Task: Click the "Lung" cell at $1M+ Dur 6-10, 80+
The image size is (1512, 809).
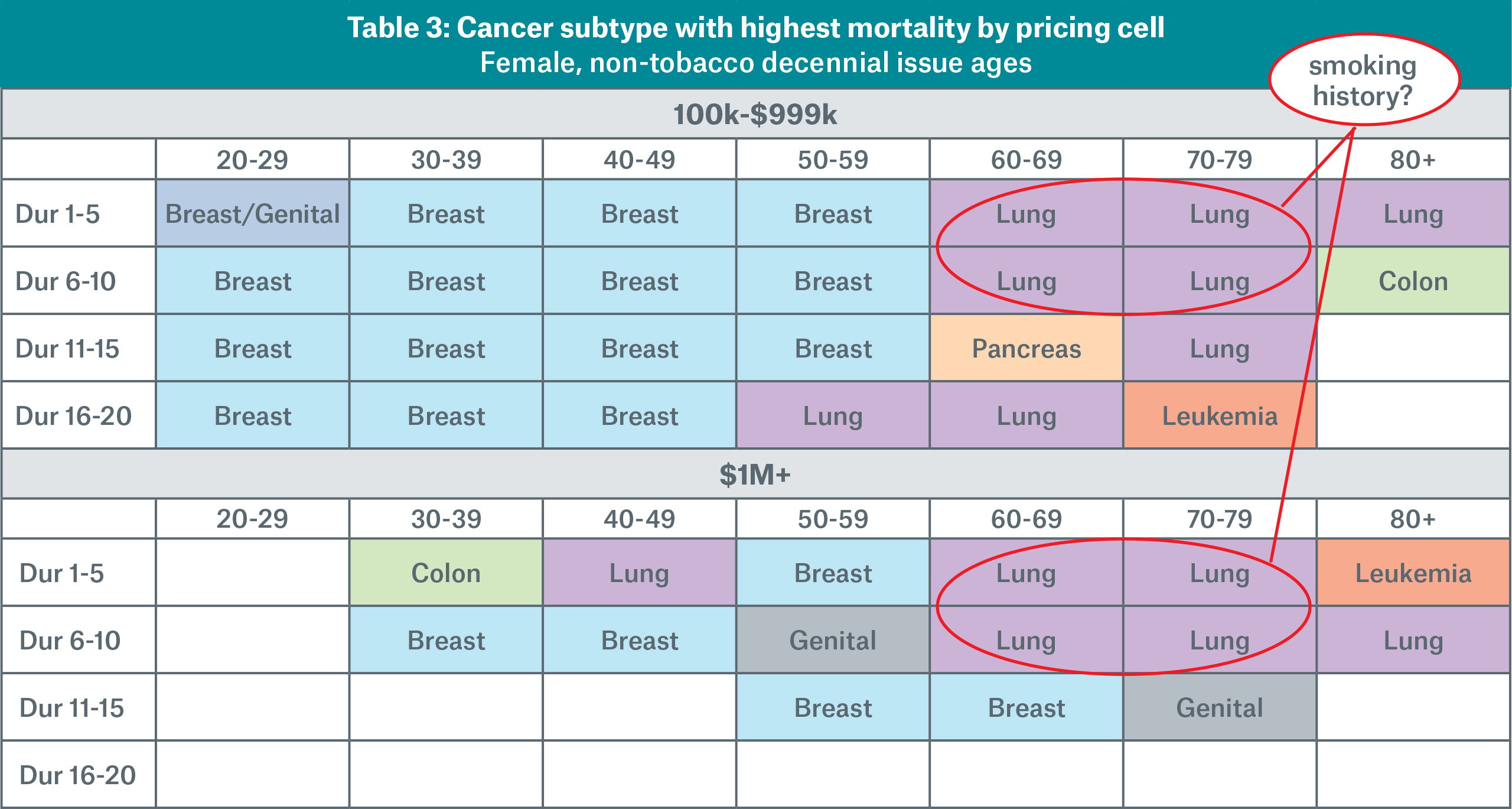Action: [x=1413, y=641]
